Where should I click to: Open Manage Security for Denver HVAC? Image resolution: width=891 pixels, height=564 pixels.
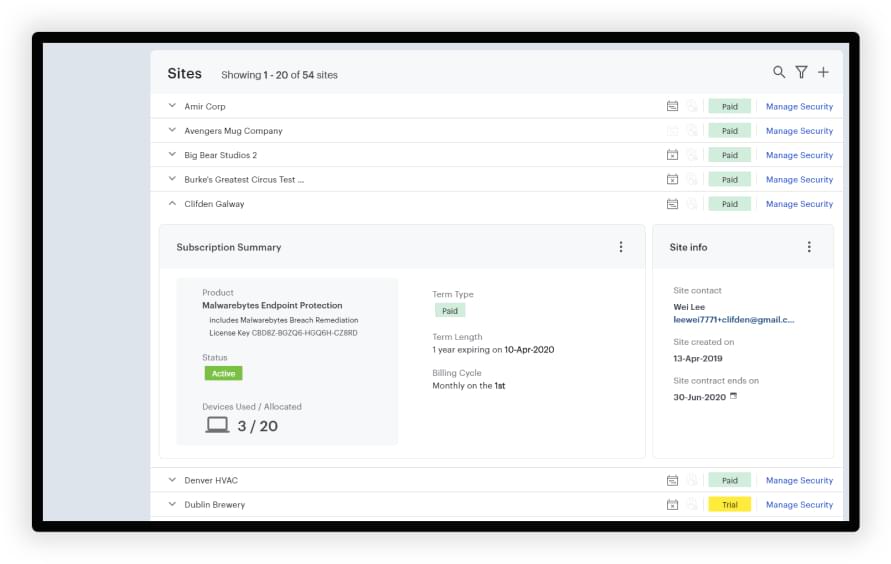(799, 481)
